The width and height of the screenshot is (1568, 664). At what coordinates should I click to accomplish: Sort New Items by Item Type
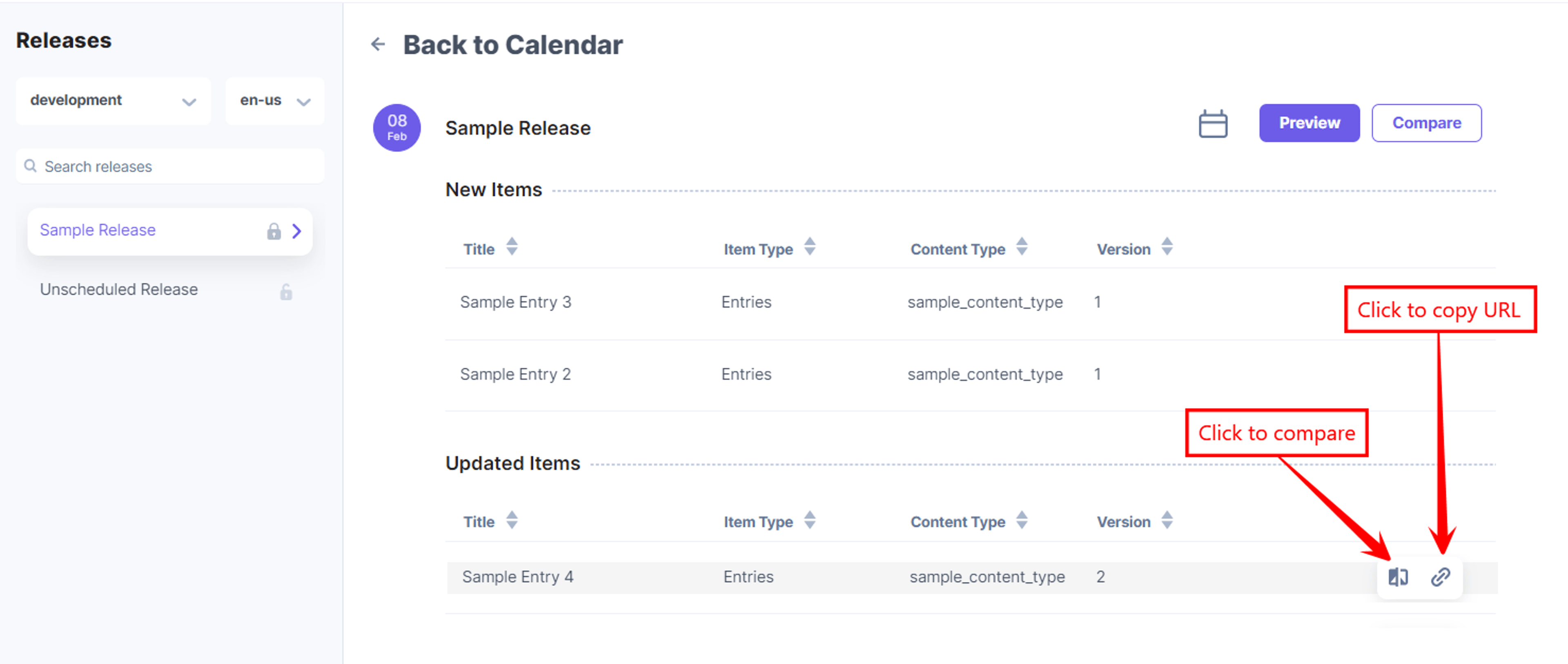click(x=810, y=247)
